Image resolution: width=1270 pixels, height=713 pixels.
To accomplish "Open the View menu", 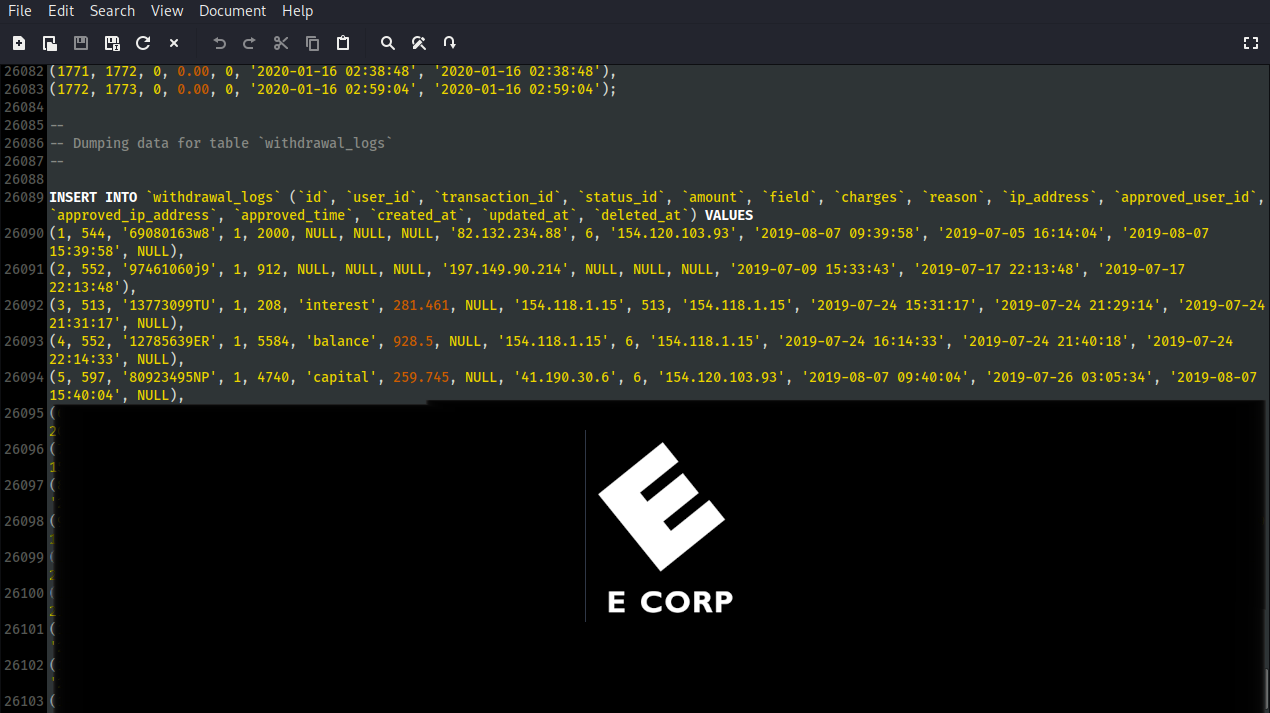I will coord(167,11).
